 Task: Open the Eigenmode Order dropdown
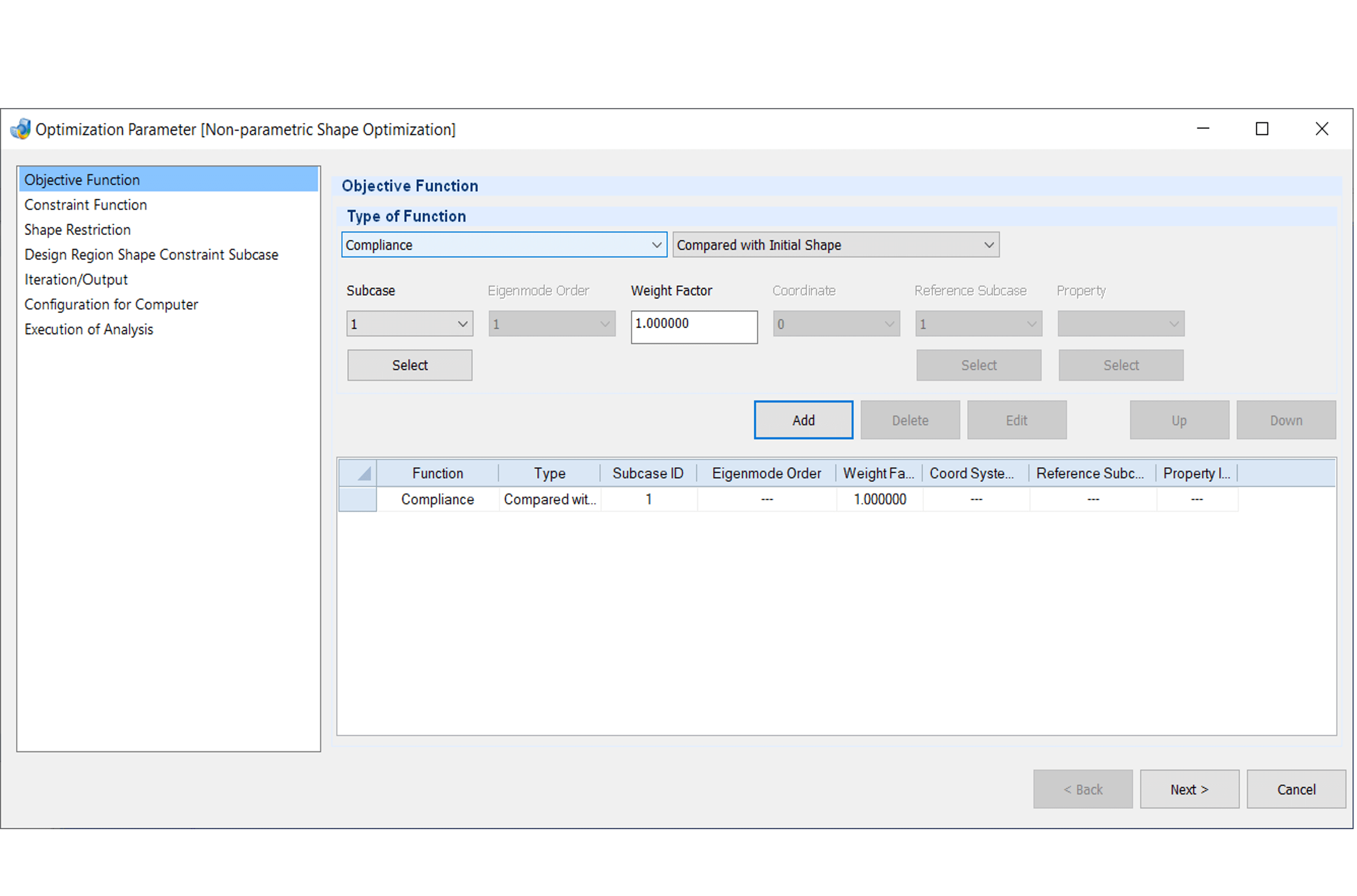552,324
